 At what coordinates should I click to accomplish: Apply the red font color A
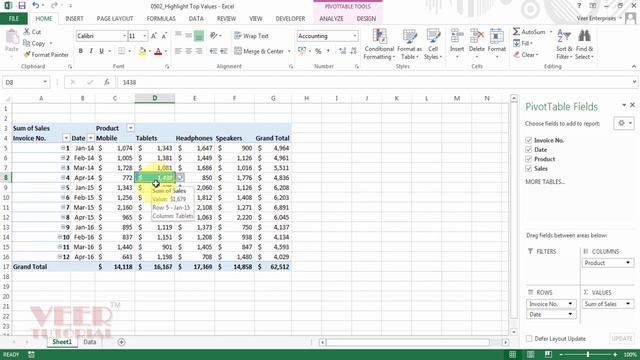pos(158,51)
